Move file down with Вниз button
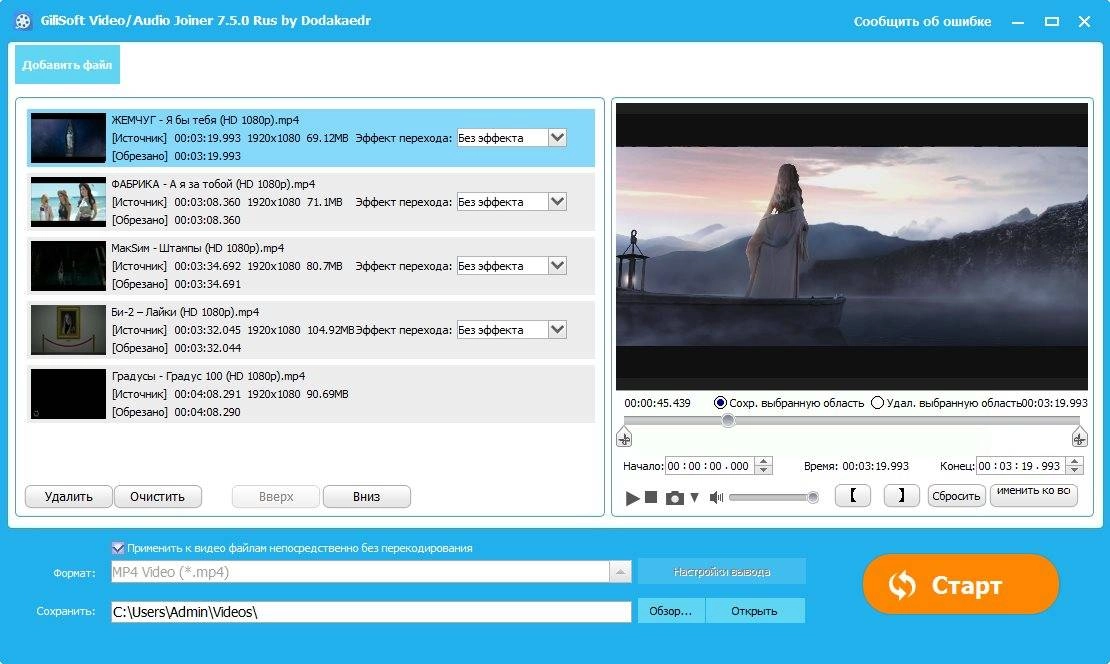This screenshot has height=664, width=1110. click(367, 496)
